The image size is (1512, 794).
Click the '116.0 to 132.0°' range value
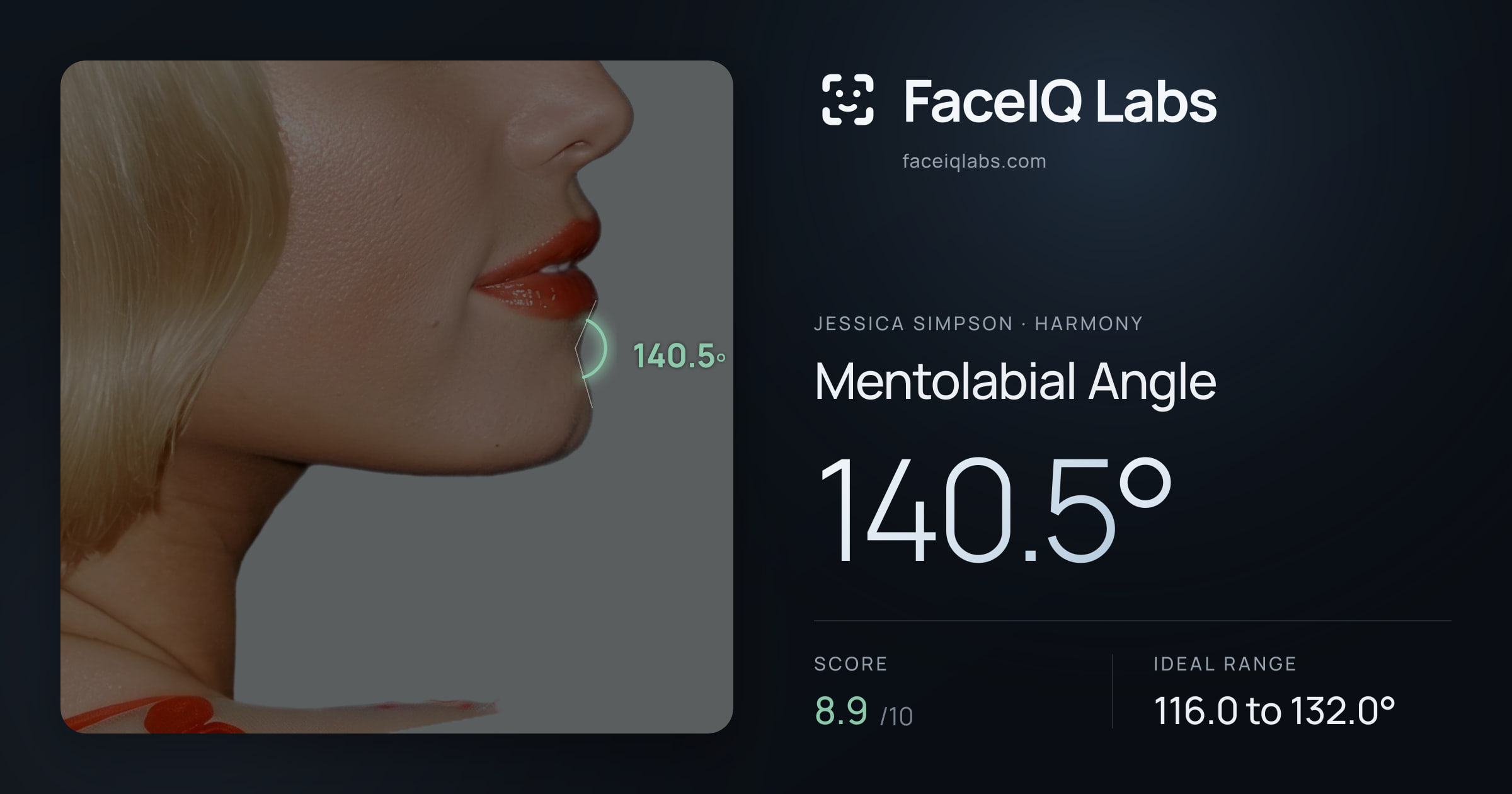coord(1274,711)
